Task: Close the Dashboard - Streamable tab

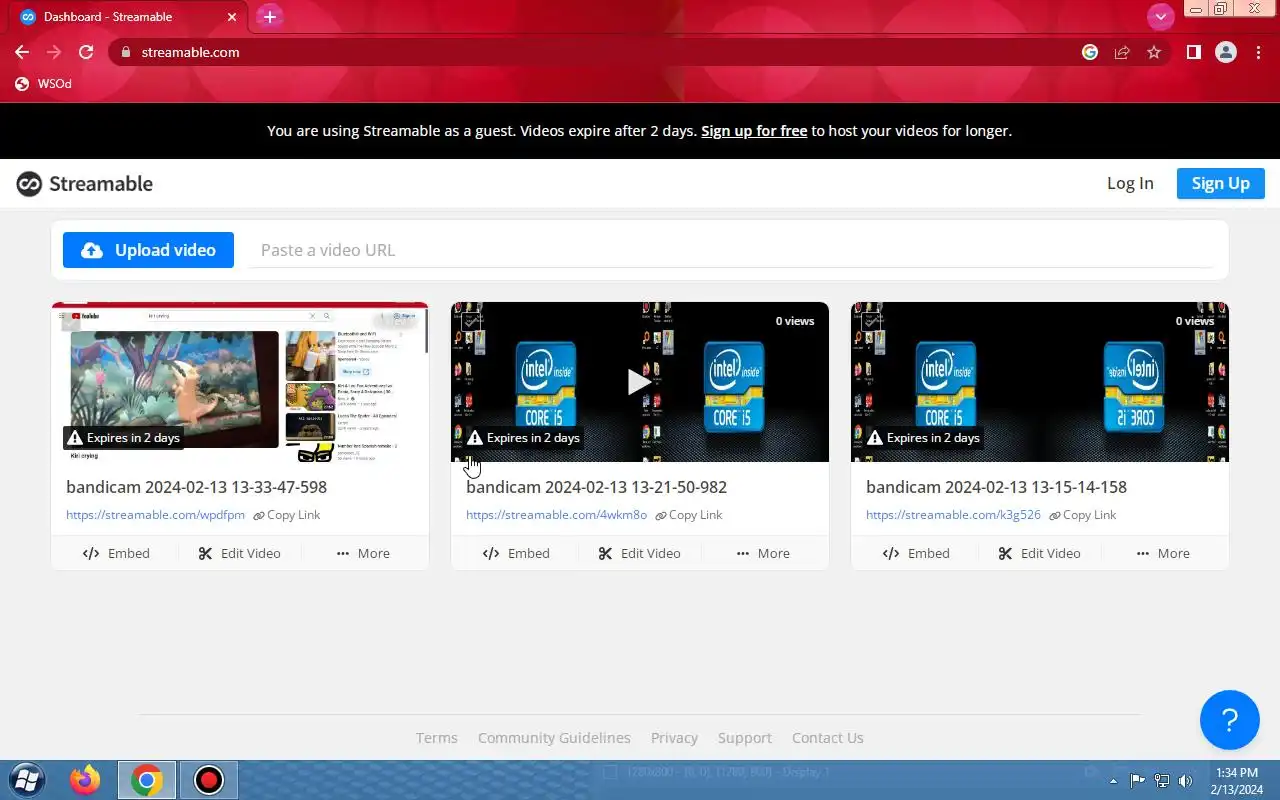Action: coord(232,17)
